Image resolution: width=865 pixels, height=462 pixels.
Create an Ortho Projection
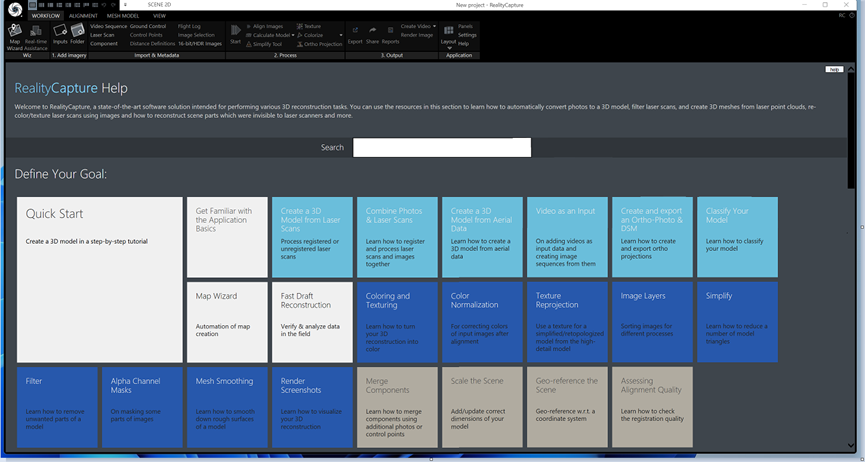click(x=319, y=44)
